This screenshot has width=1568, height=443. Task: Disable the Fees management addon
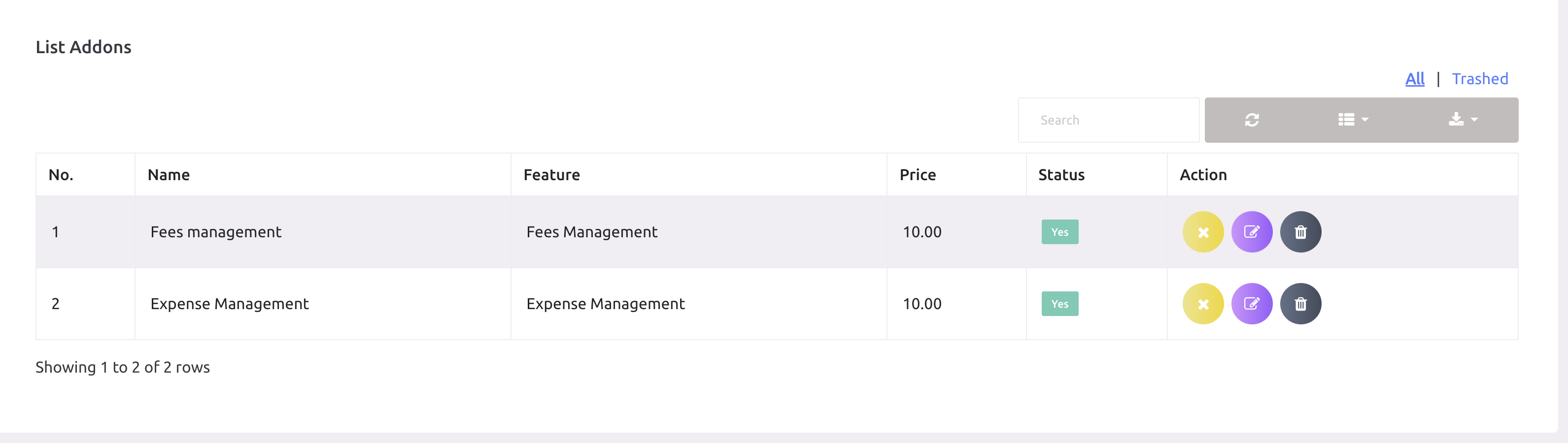(1203, 232)
